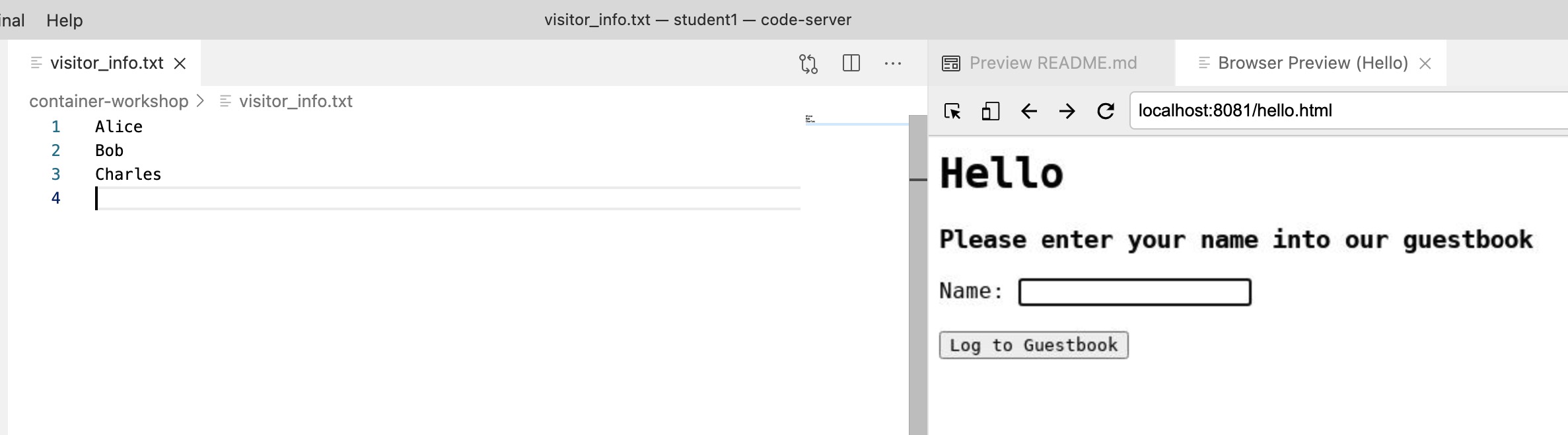
Task: Click the Log to Guestbook button
Action: tap(1033, 345)
